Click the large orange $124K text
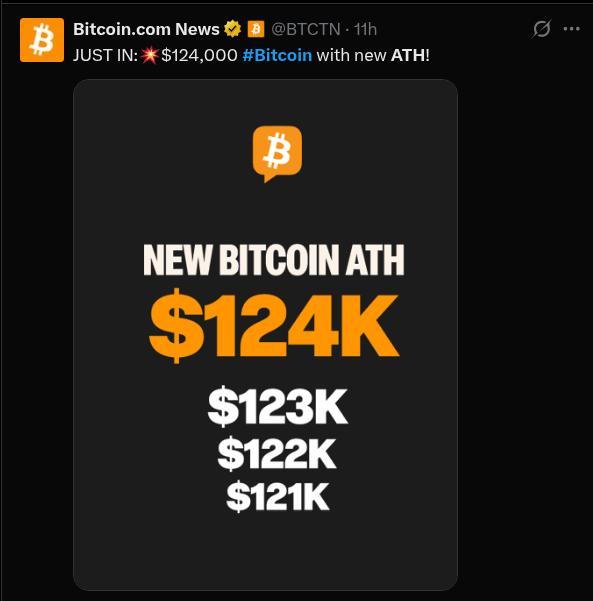The height and width of the screenshot is (601, 593). pyautogui.click(x=274, y=326)
